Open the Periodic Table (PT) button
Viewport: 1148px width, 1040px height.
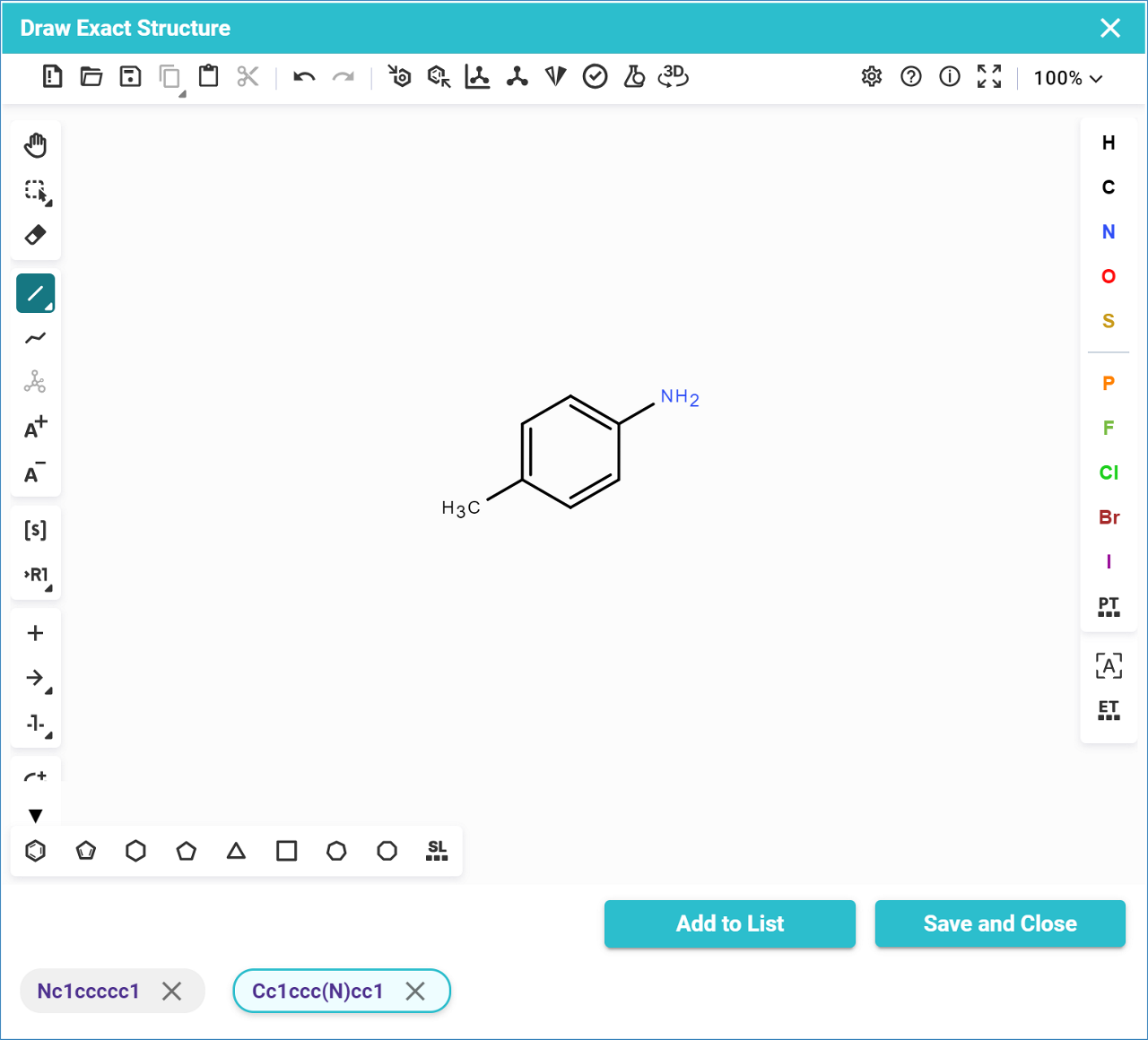1109,607
